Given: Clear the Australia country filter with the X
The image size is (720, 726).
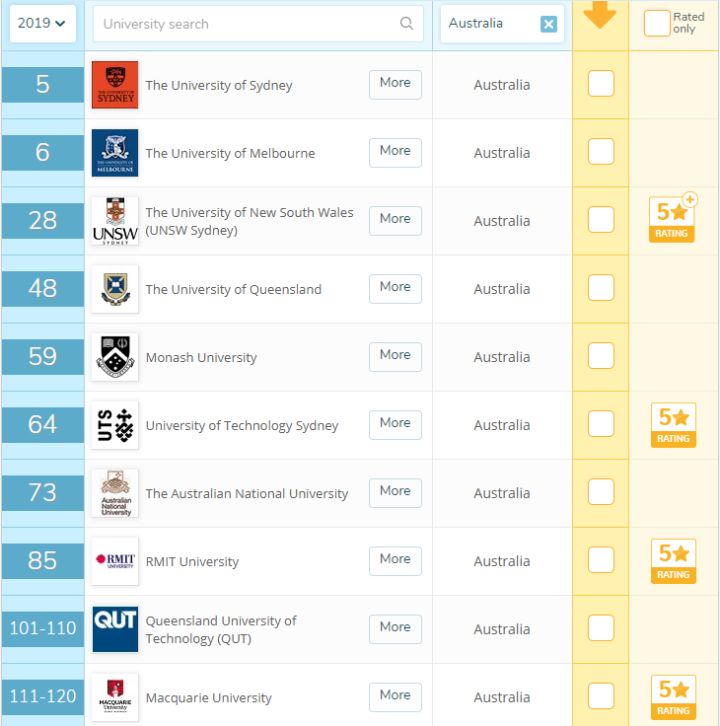Looking at the screenshot, I should [549, 24].
